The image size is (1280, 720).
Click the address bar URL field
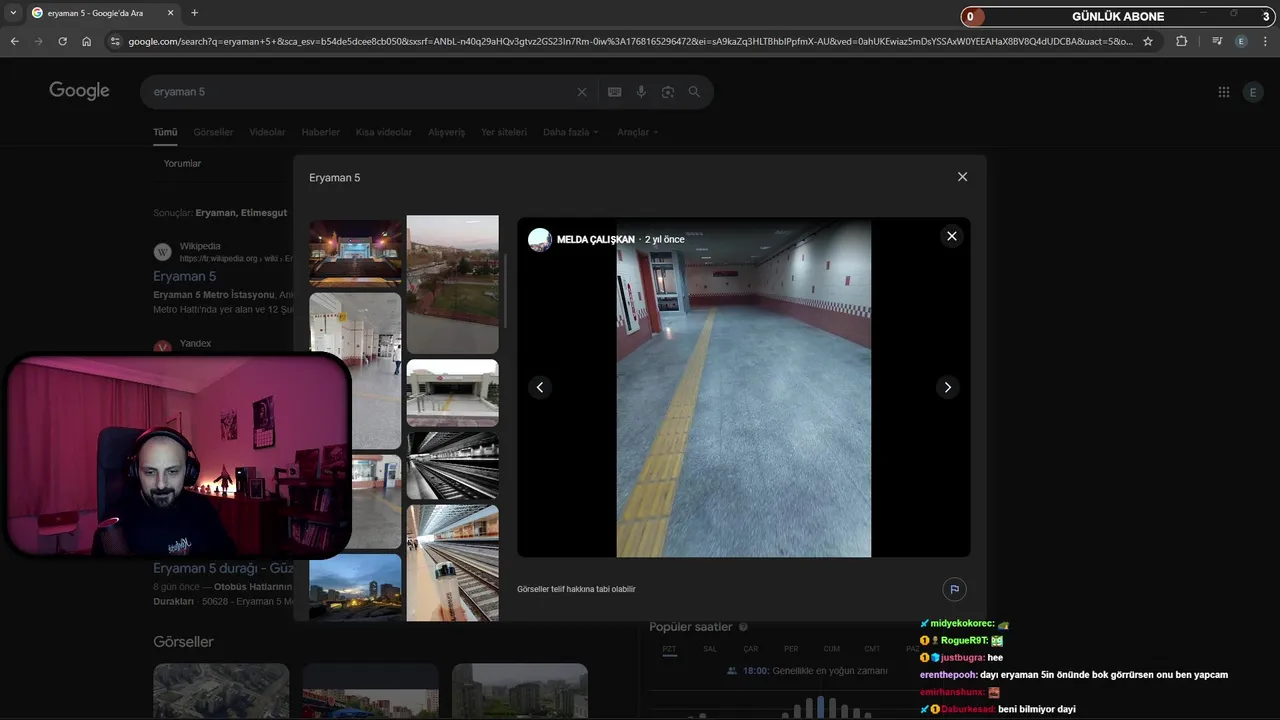tap(630, 41)
